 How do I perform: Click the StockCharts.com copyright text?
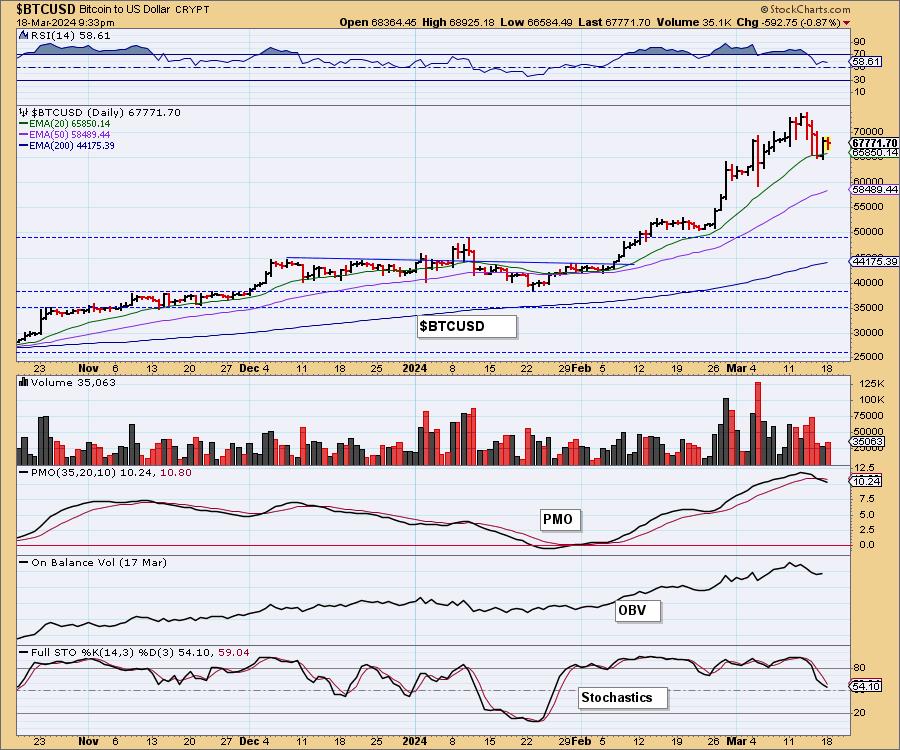pos(805,9)
